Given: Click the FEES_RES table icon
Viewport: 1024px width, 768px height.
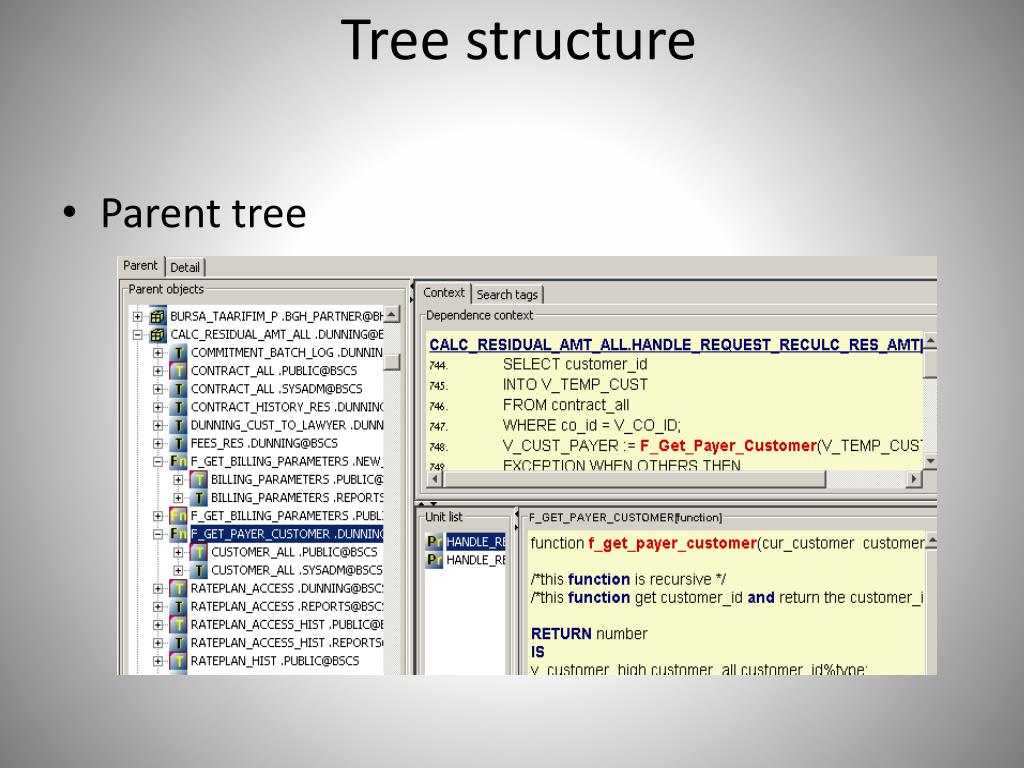Looking at the screenshot, I should [x=179, y=443].
